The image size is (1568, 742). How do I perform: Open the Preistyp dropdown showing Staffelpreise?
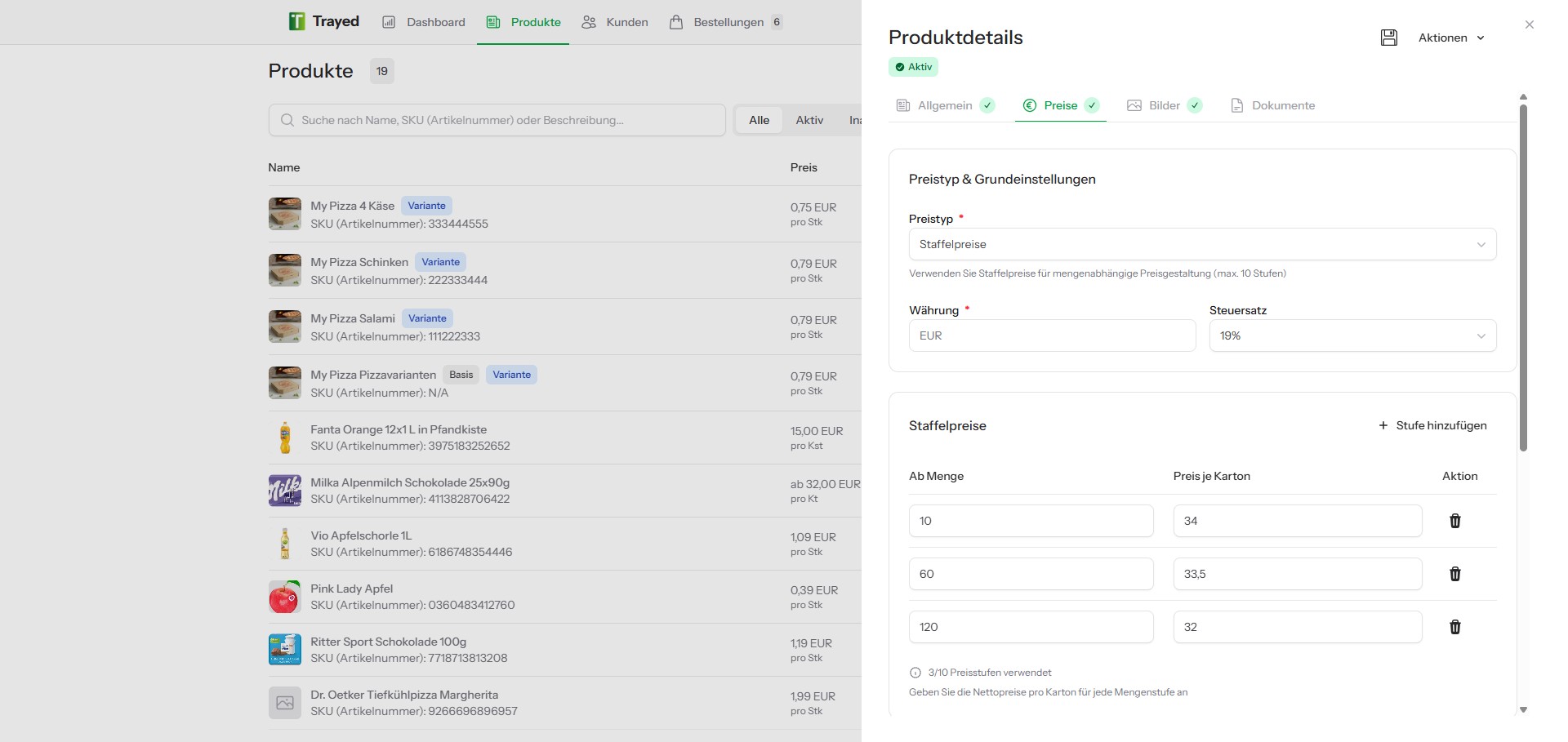1201,244
